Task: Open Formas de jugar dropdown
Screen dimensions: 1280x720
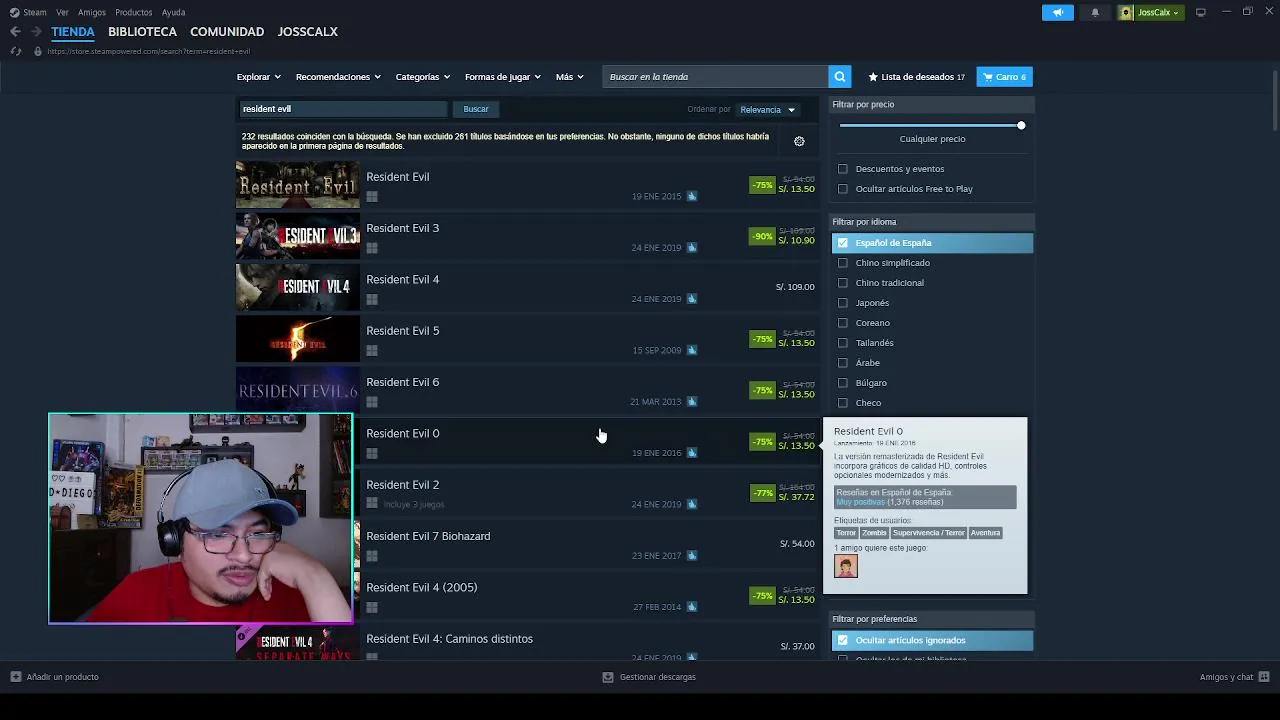Action: [x=502, y=77]
